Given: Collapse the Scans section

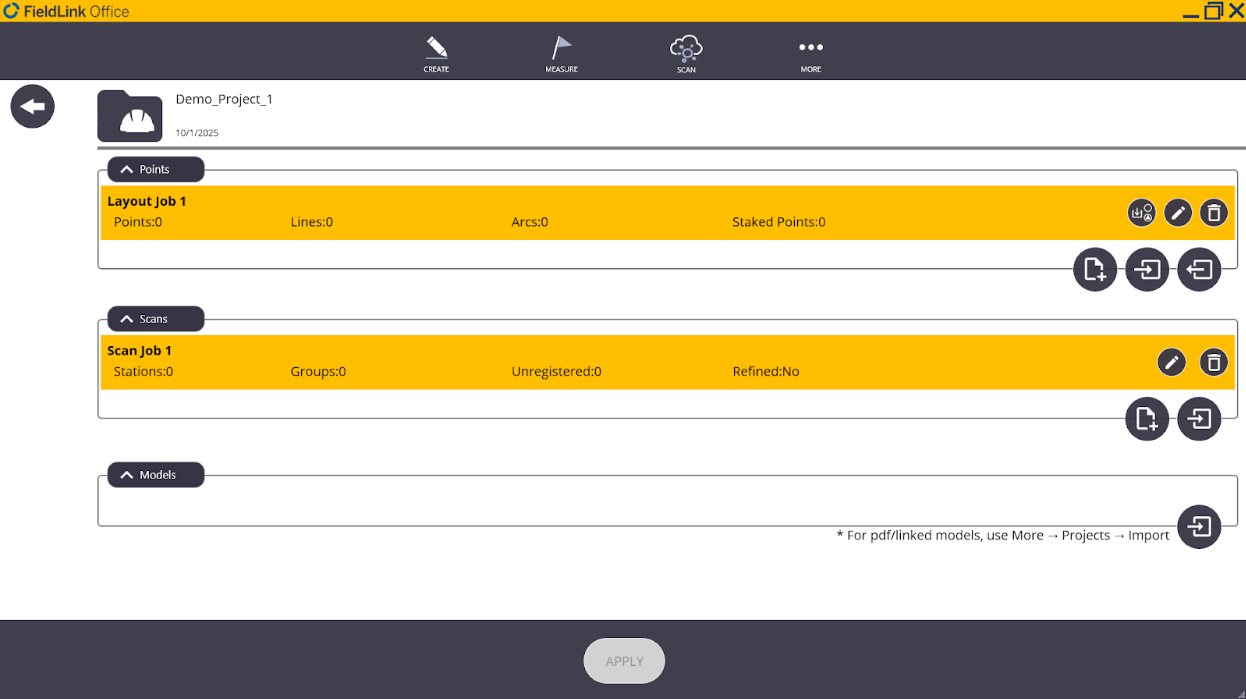Looking at the screenshot, I should (155, 319).
